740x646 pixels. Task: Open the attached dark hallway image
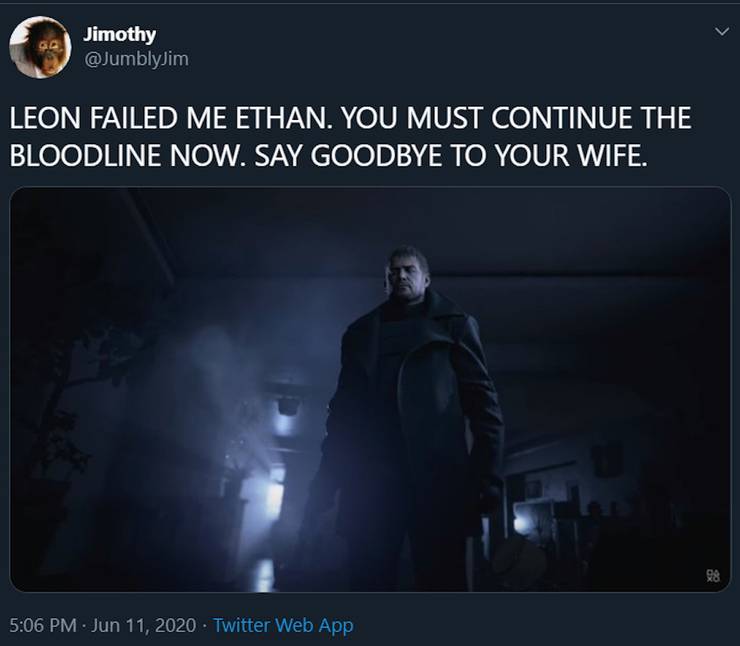(x=370, y=389)
